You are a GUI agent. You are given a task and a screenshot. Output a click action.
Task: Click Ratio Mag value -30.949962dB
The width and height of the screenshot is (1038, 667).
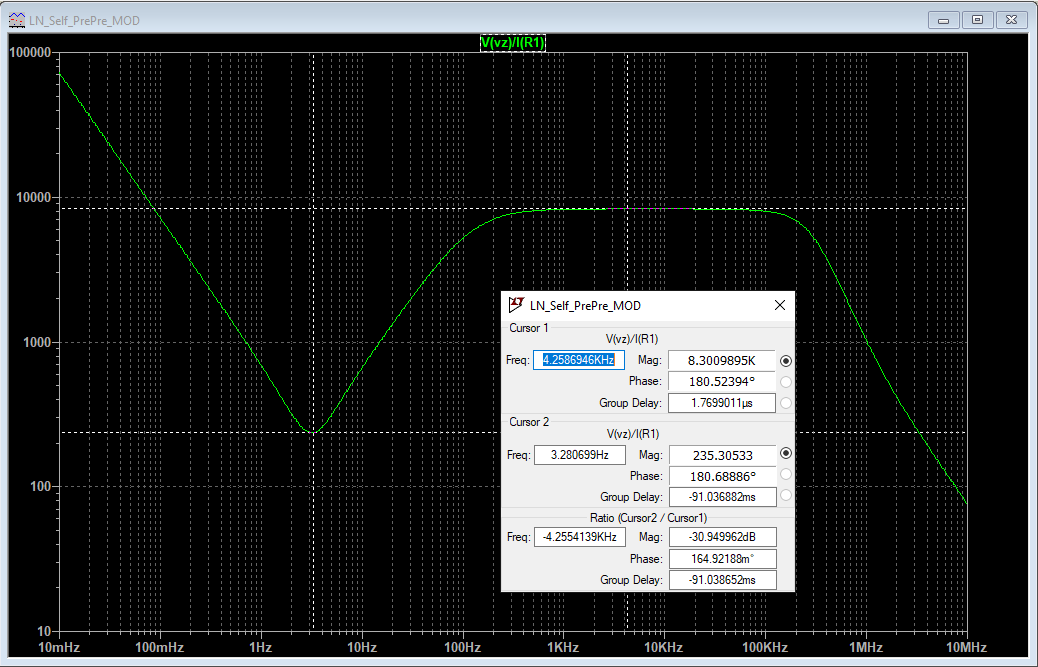pos(723,537)
